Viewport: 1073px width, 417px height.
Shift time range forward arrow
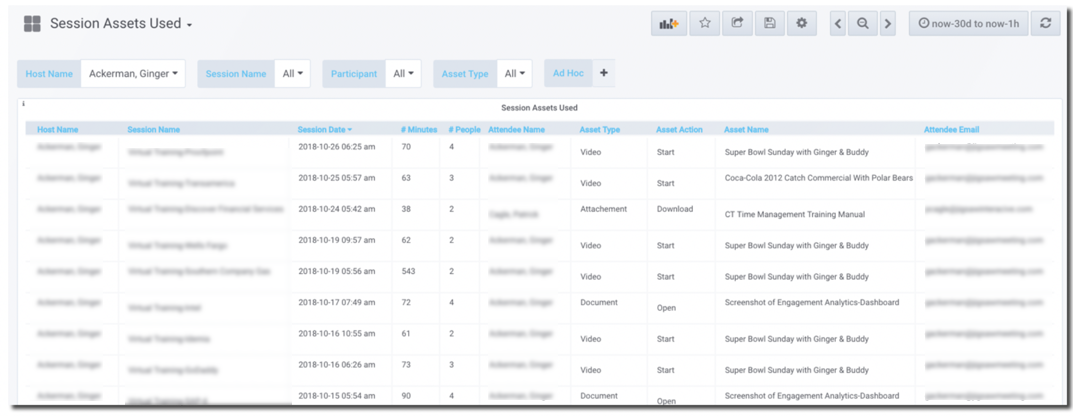click(x=887, y=23)
